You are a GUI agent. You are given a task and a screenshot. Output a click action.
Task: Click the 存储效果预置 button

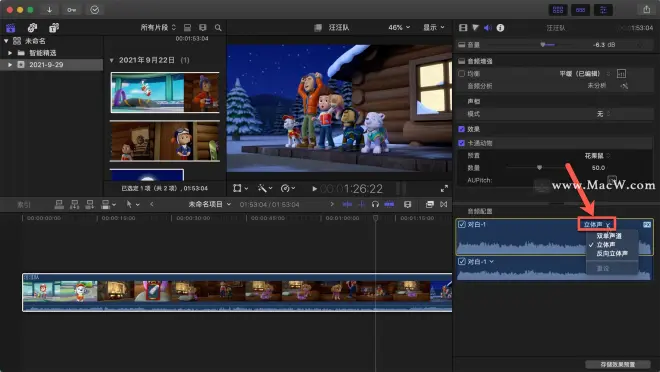[x=617, y=364]
